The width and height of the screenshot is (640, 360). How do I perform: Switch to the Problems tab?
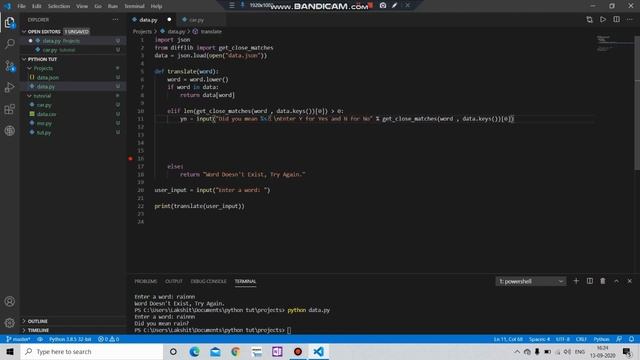146,281
